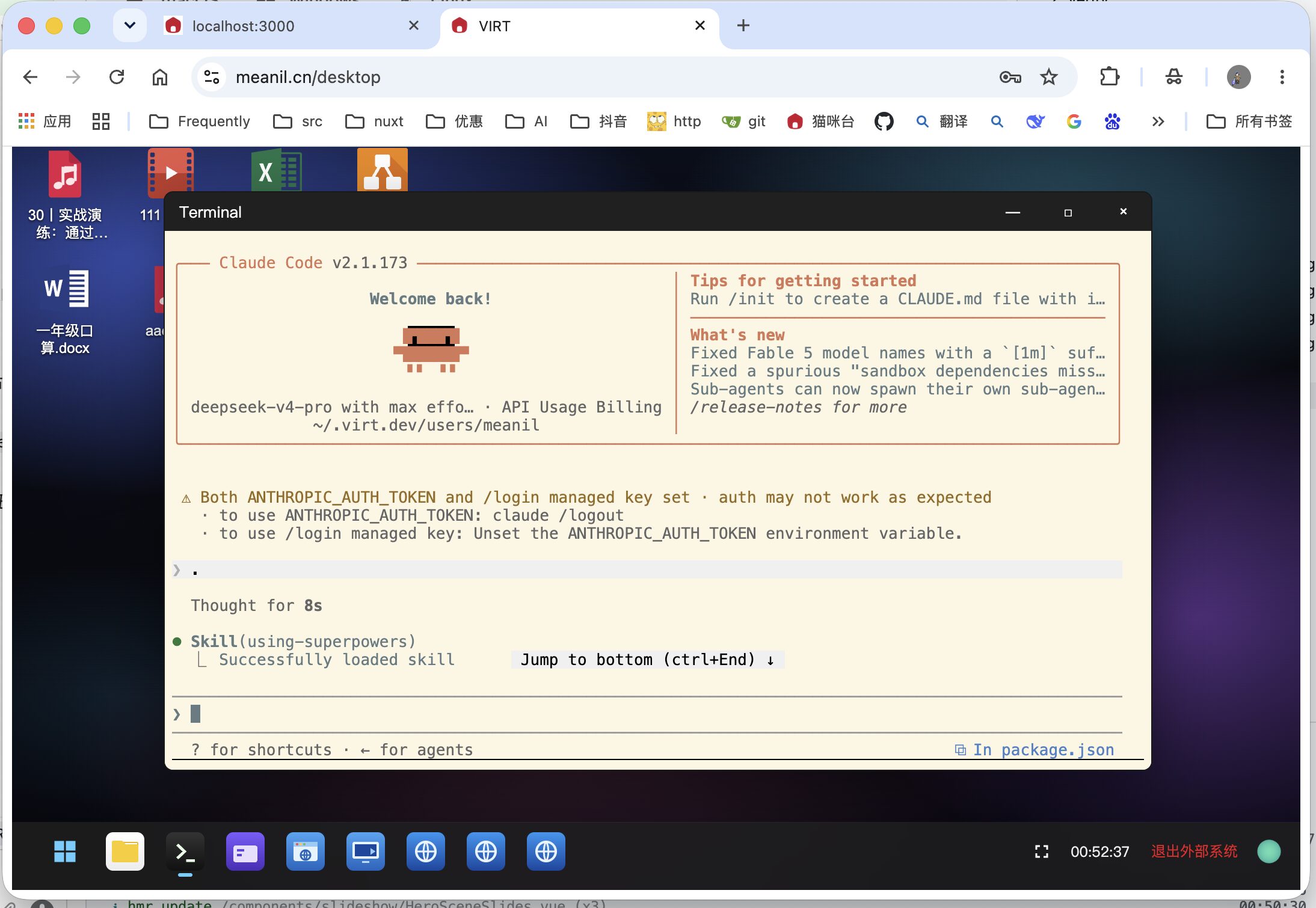Click the green status circle on taskbar

(x=1269, y=851)
